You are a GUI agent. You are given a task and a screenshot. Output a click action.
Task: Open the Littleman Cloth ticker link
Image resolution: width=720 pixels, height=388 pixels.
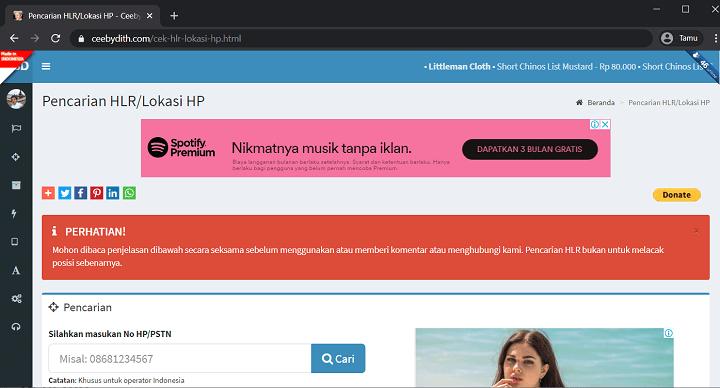(x=459, y=67)
